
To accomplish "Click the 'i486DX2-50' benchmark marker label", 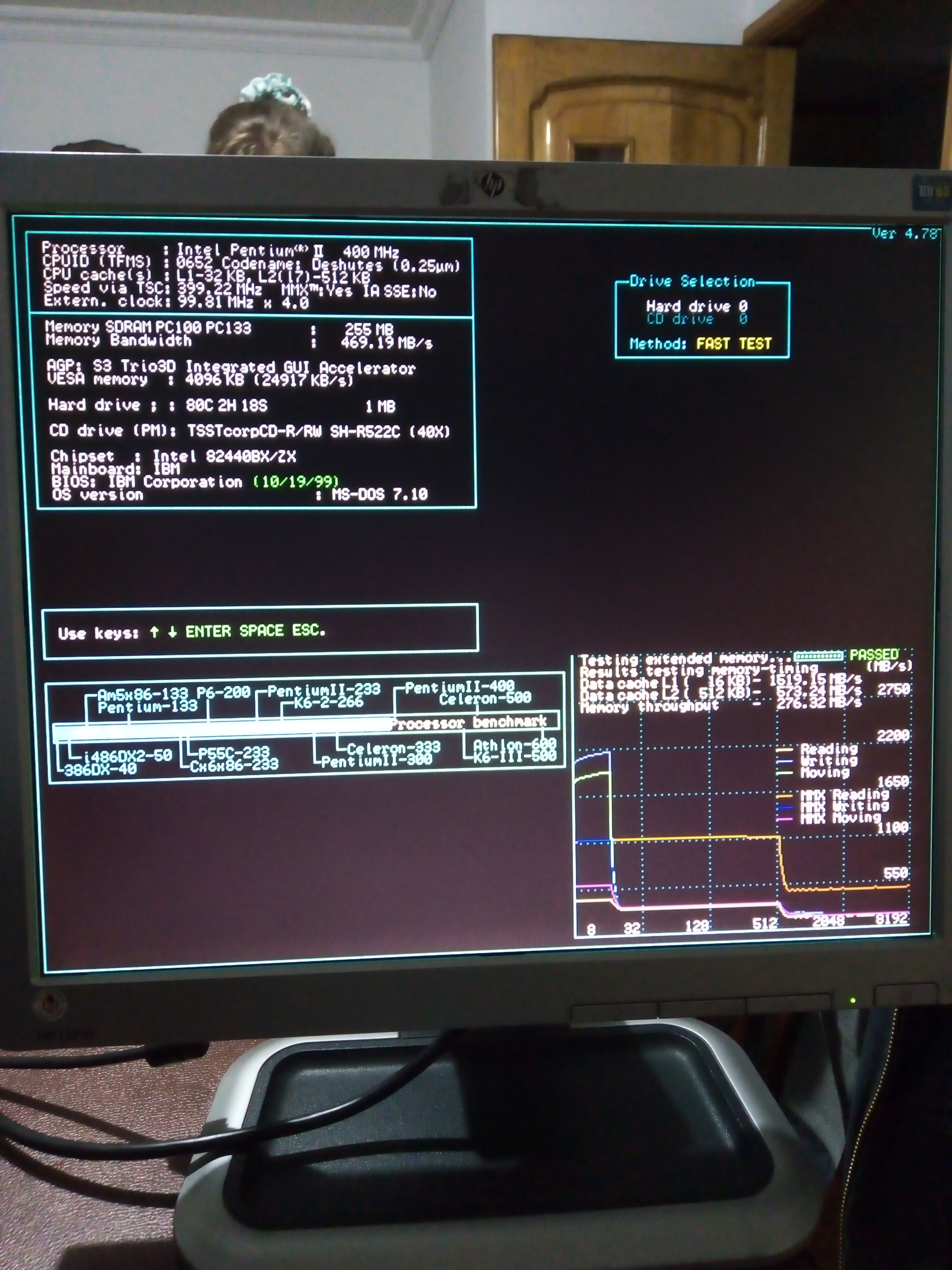I will click(128, 756).
